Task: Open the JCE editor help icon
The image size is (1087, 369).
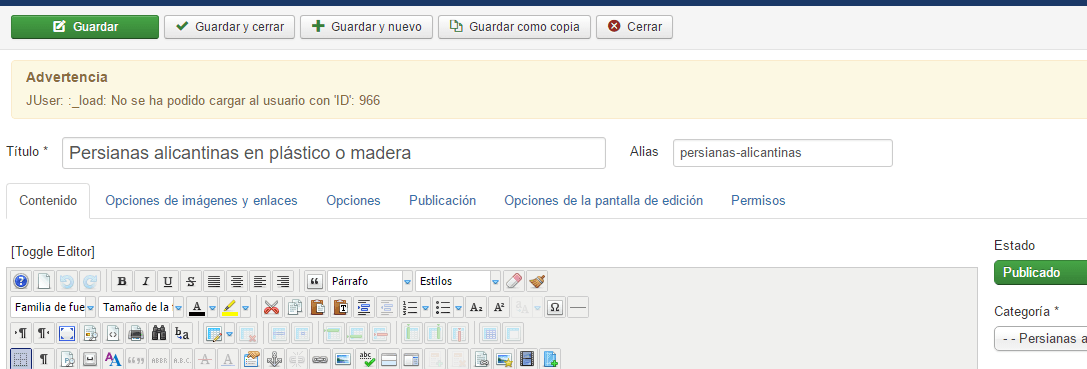Action: pyautogui.click(x=21, y=281)
